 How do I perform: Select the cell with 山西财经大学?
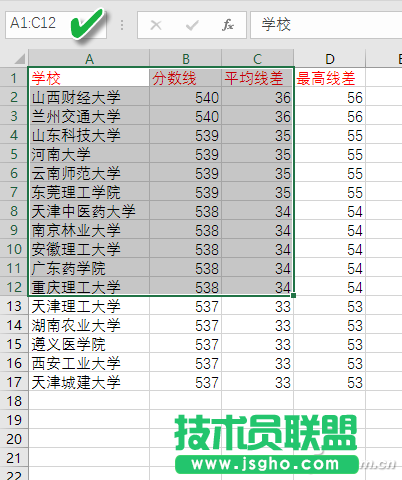(x=89, y=97)
